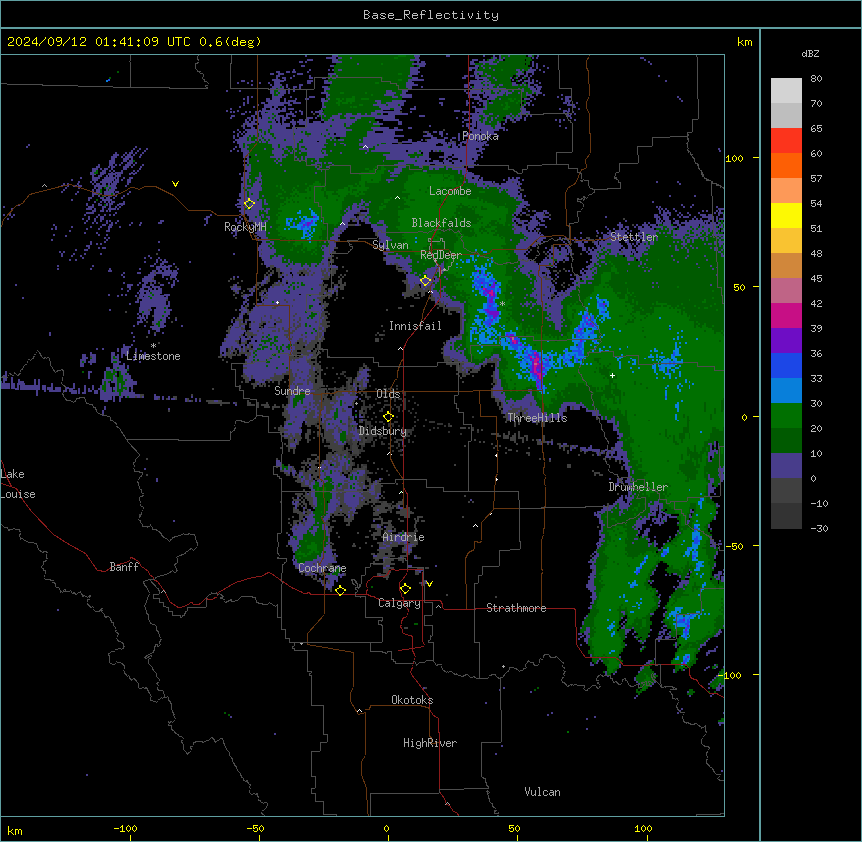The width and height of the screenshot is (862, 842).
Task: Select the Vulcan label
Action: (x=543, y=792)
